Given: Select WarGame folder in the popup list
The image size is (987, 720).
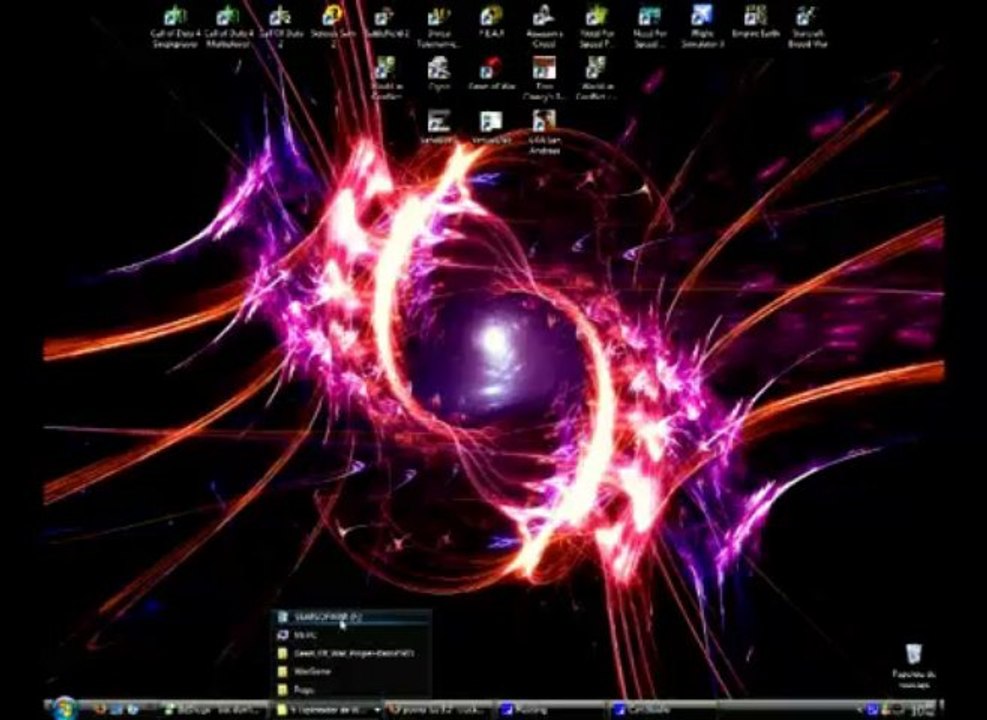Looking at the screenshot, I should (x=352, y=672).
